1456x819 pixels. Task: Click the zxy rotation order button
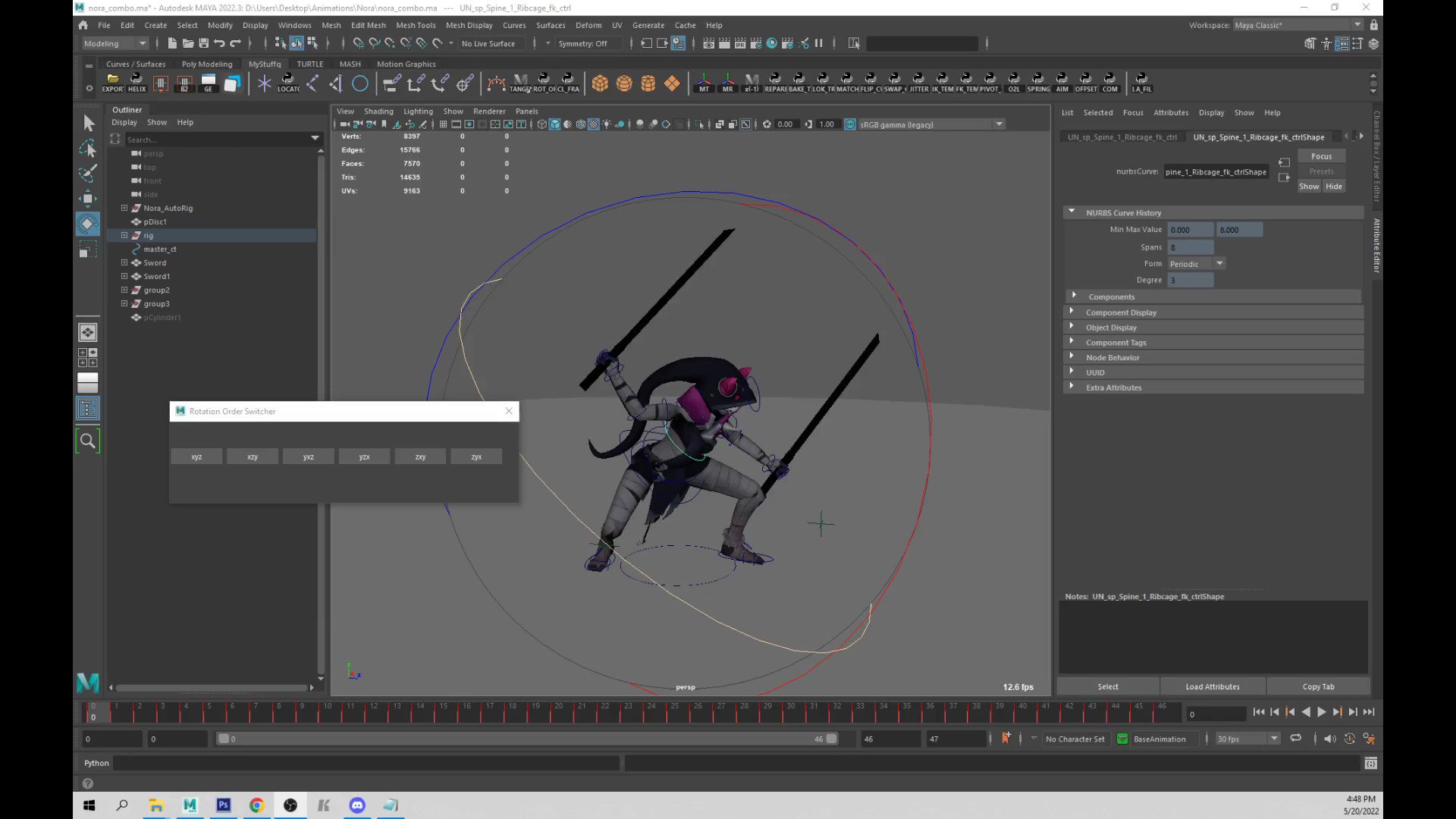point(420,457)
